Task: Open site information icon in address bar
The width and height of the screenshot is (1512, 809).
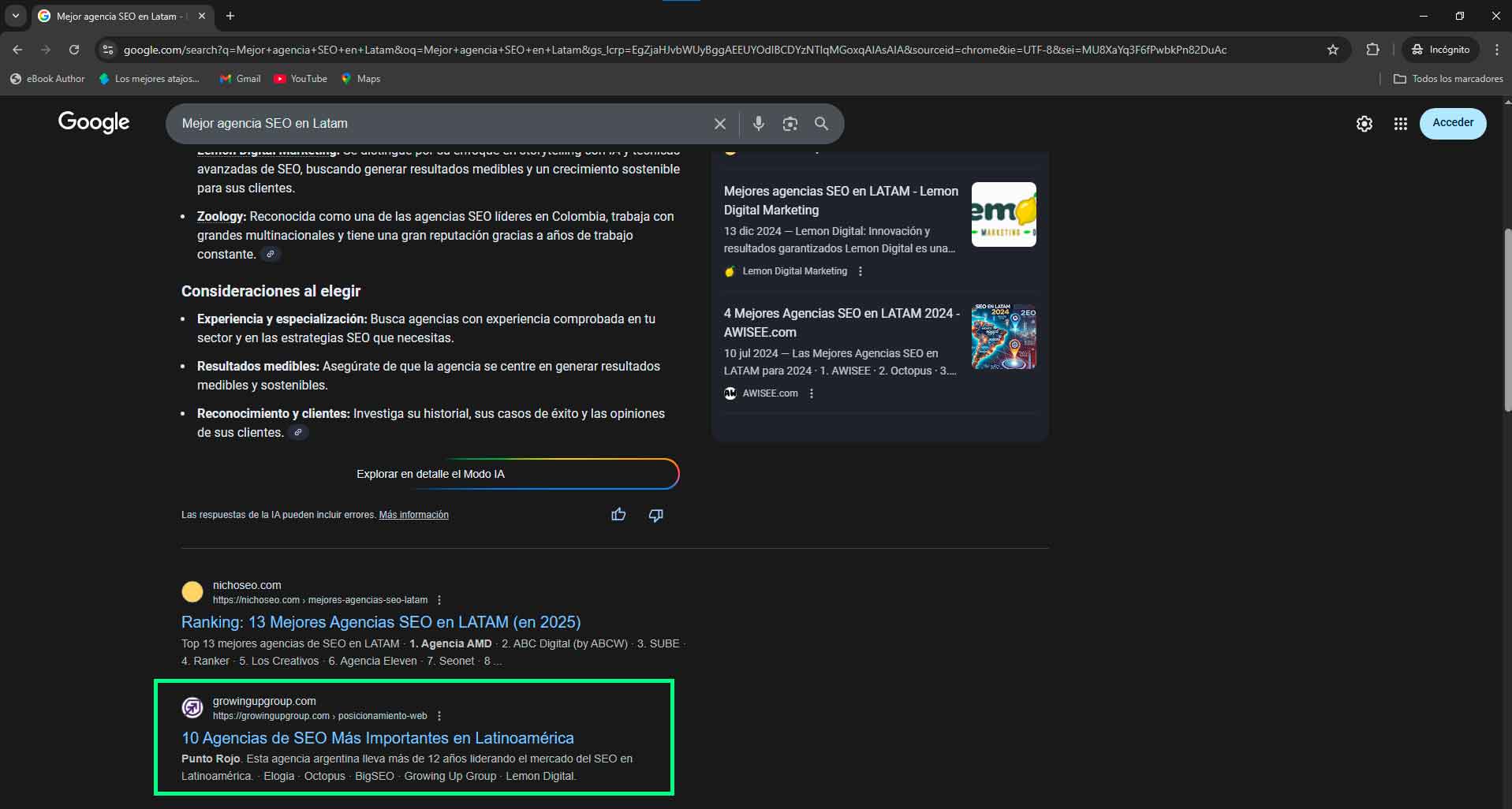Action: tap(108, 50)
